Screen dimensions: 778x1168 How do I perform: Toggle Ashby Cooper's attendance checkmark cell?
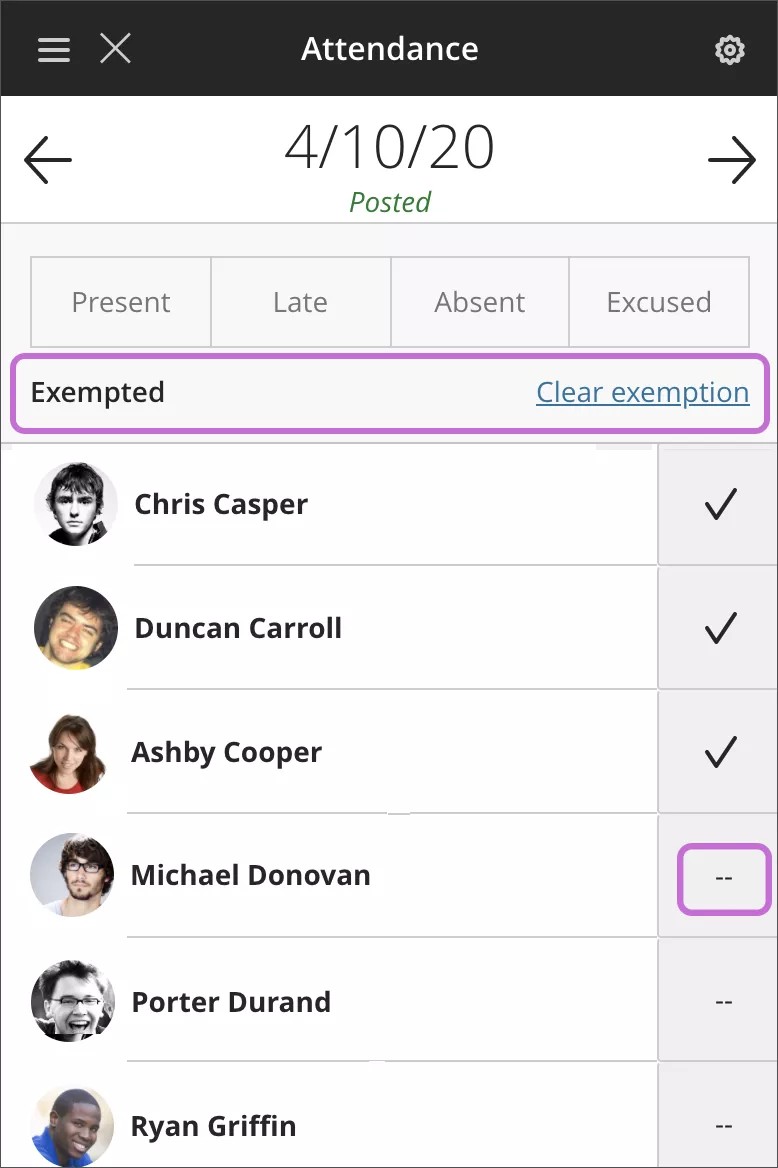(x=720, y=752)
